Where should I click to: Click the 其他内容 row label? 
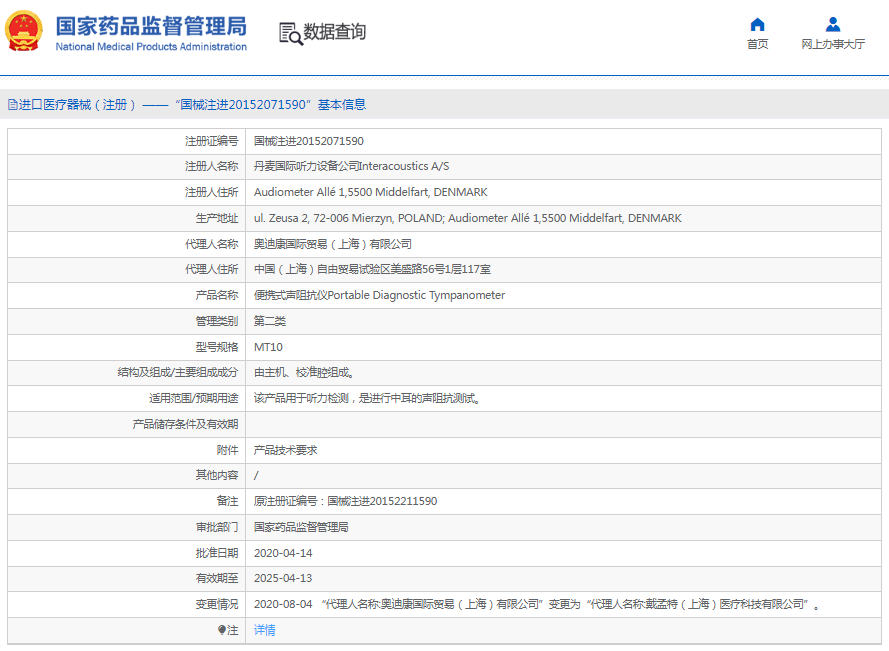point(217,475)
